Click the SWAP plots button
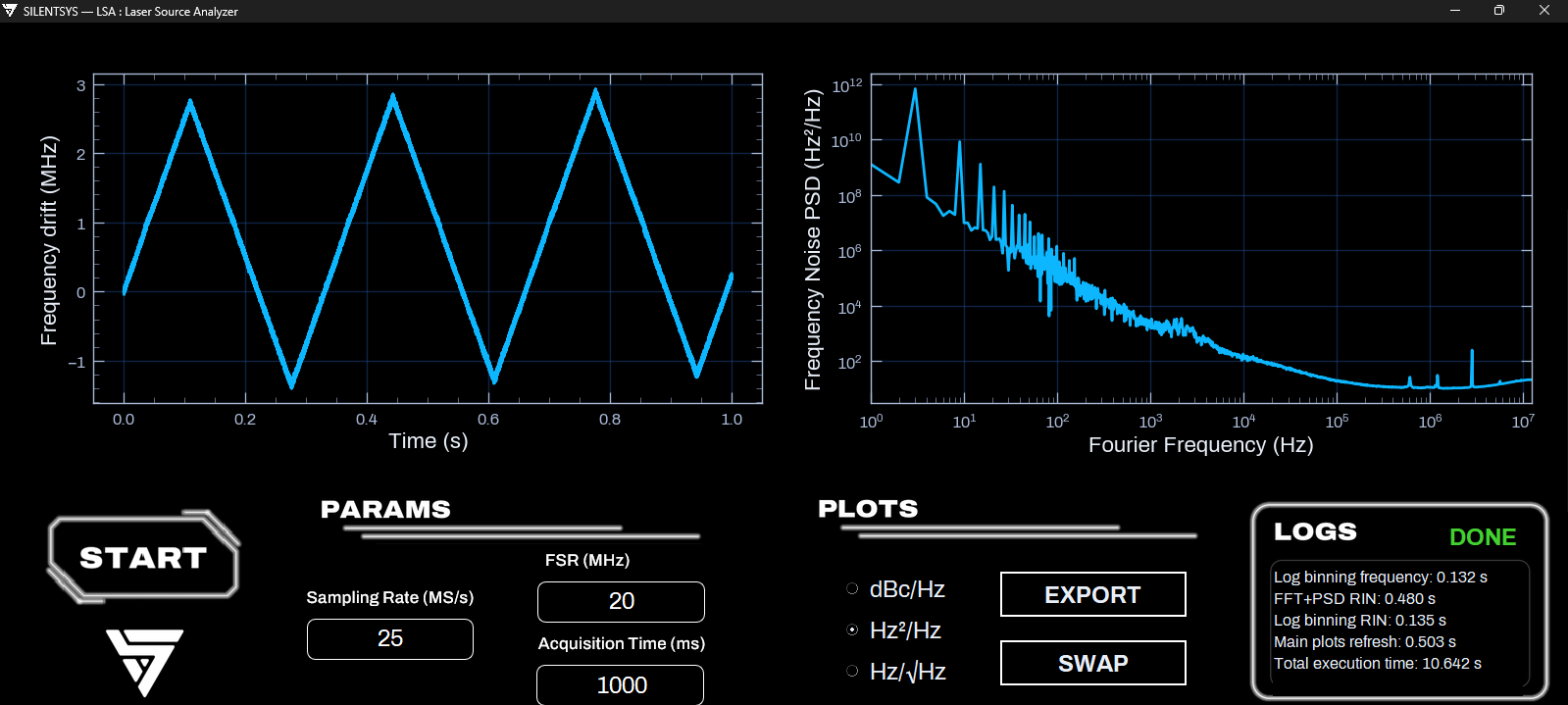 (x=1092, y=663)
